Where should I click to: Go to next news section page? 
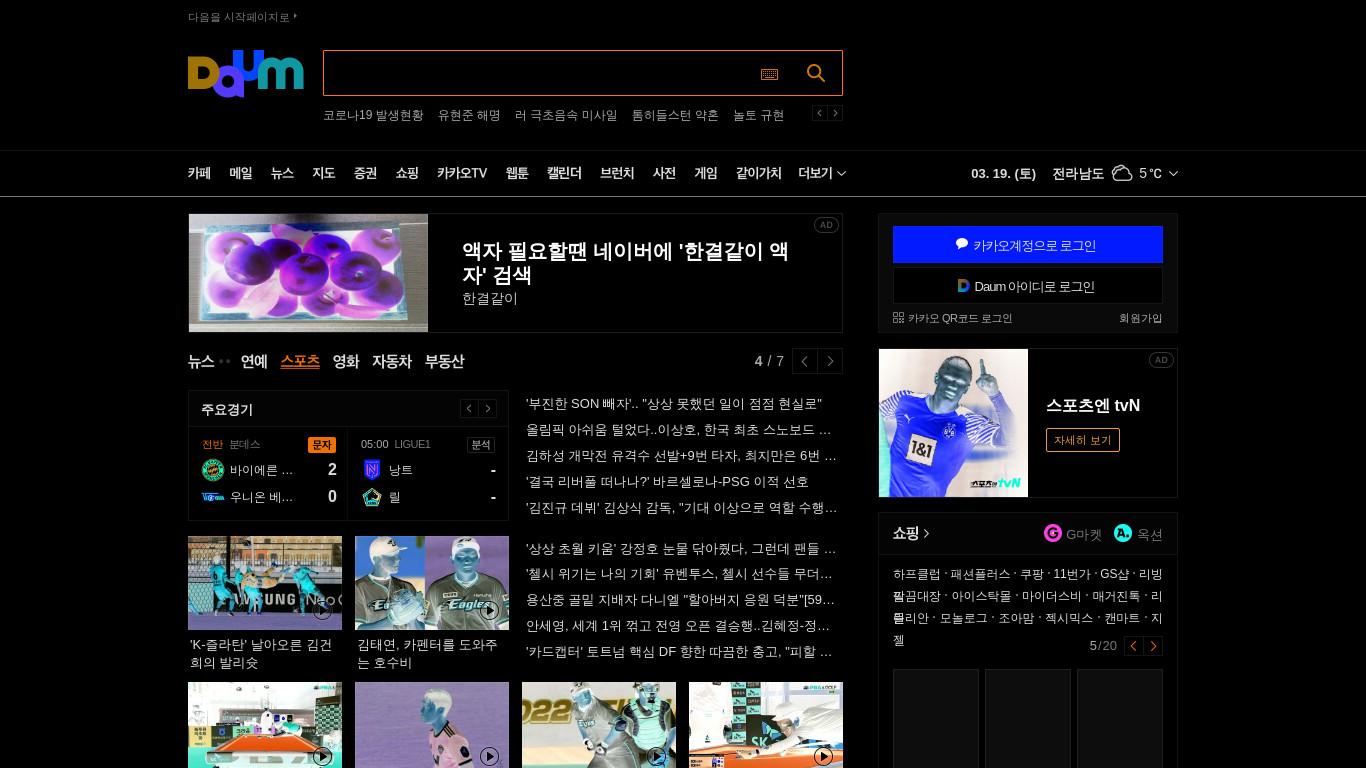830,361
